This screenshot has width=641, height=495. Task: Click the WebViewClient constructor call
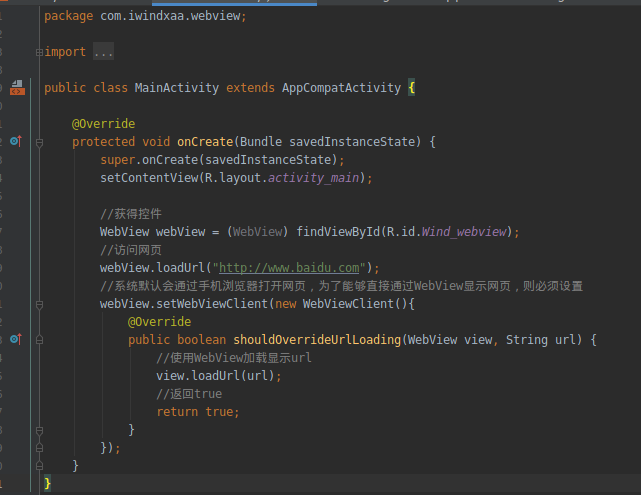(350, 304)
